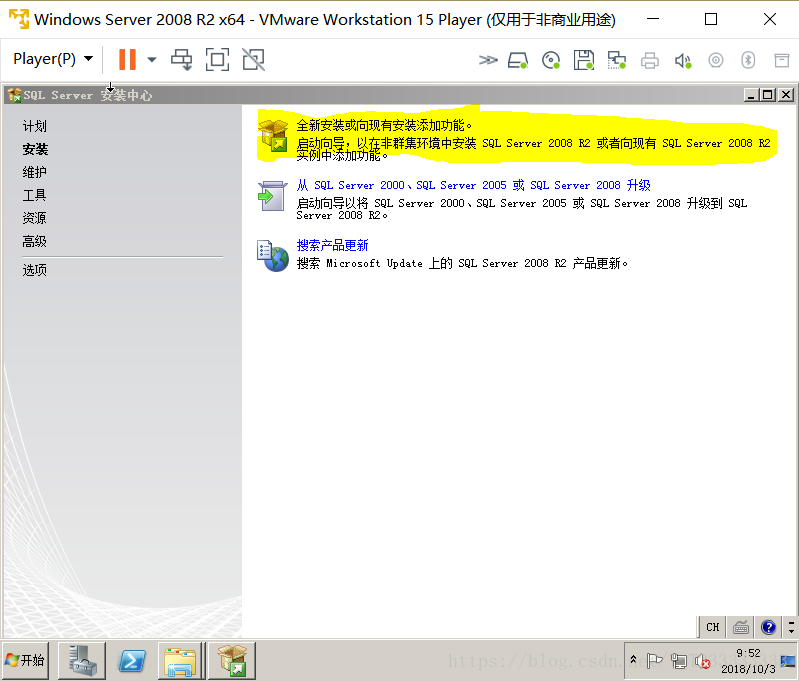Click the blue help icon on language bar
The image size is (799, 681).
(768, 627)
